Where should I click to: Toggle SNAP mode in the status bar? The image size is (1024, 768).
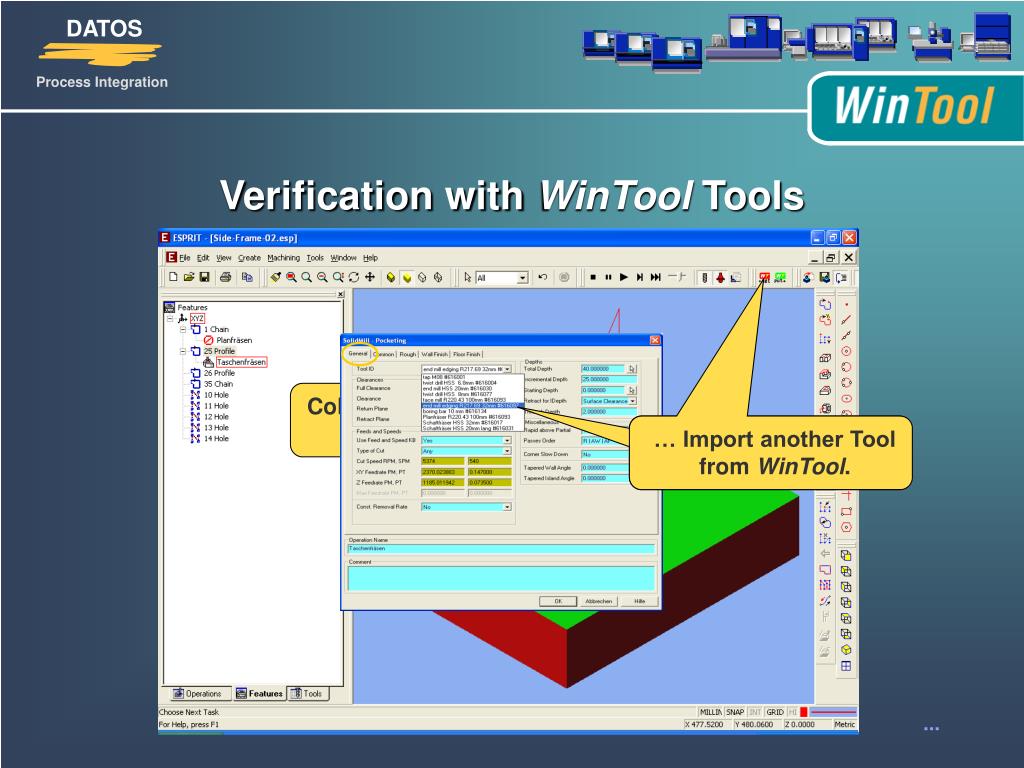[735, 712]
